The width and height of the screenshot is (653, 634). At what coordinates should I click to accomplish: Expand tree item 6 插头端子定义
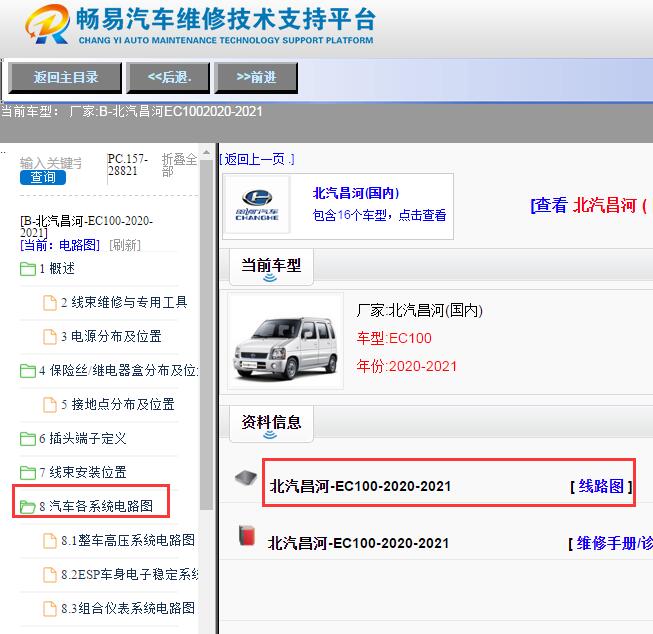click(82, 438)
